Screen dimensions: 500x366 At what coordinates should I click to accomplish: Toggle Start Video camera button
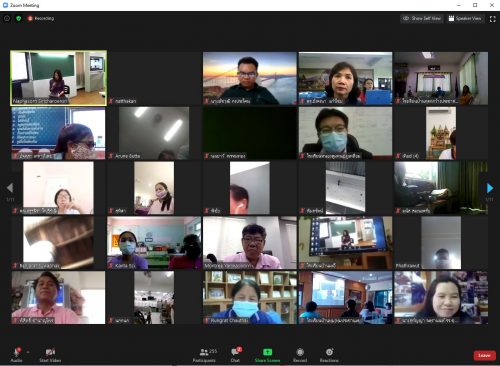coord(50,352)
